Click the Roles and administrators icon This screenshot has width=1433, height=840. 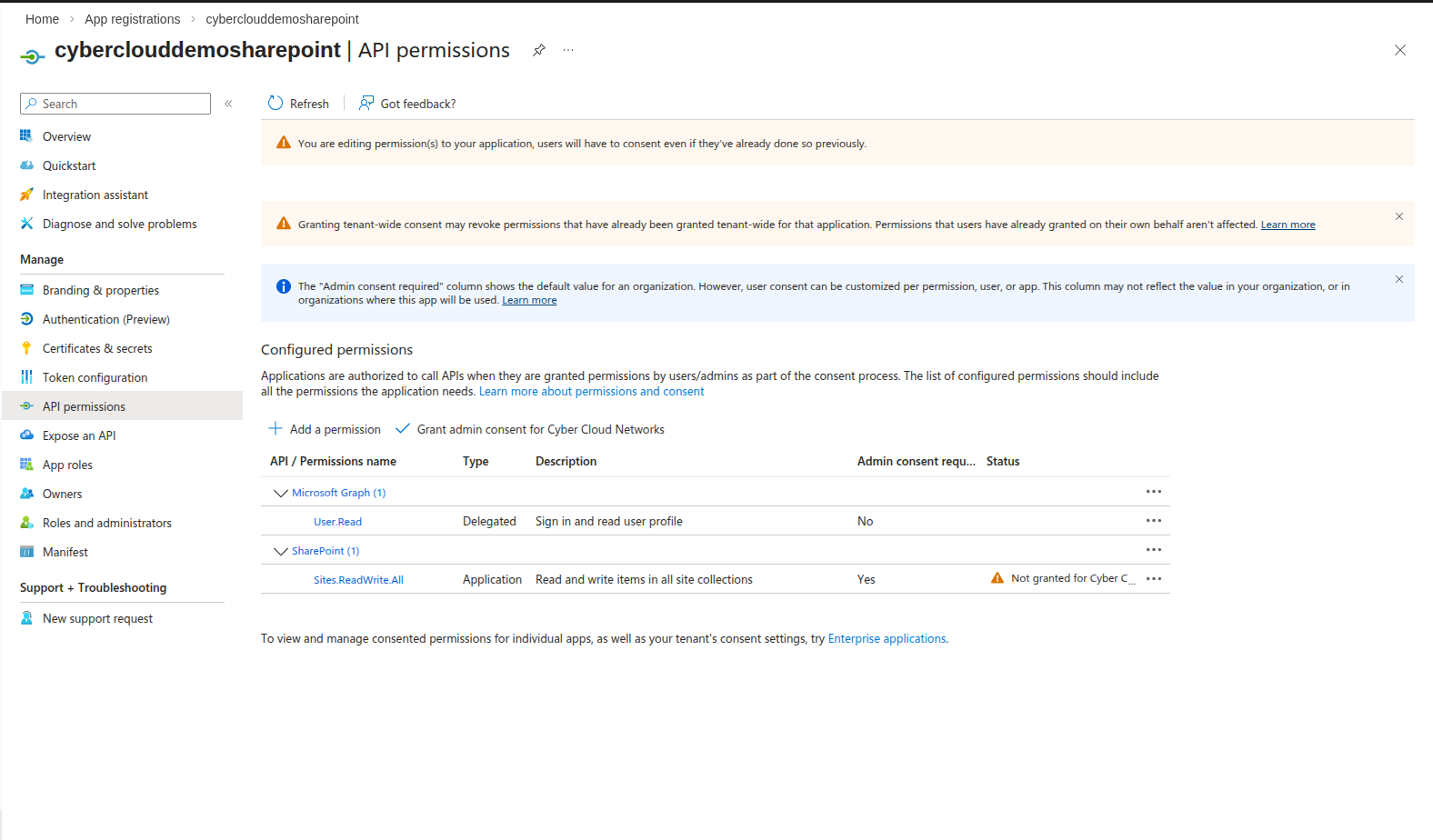point(26,523)
